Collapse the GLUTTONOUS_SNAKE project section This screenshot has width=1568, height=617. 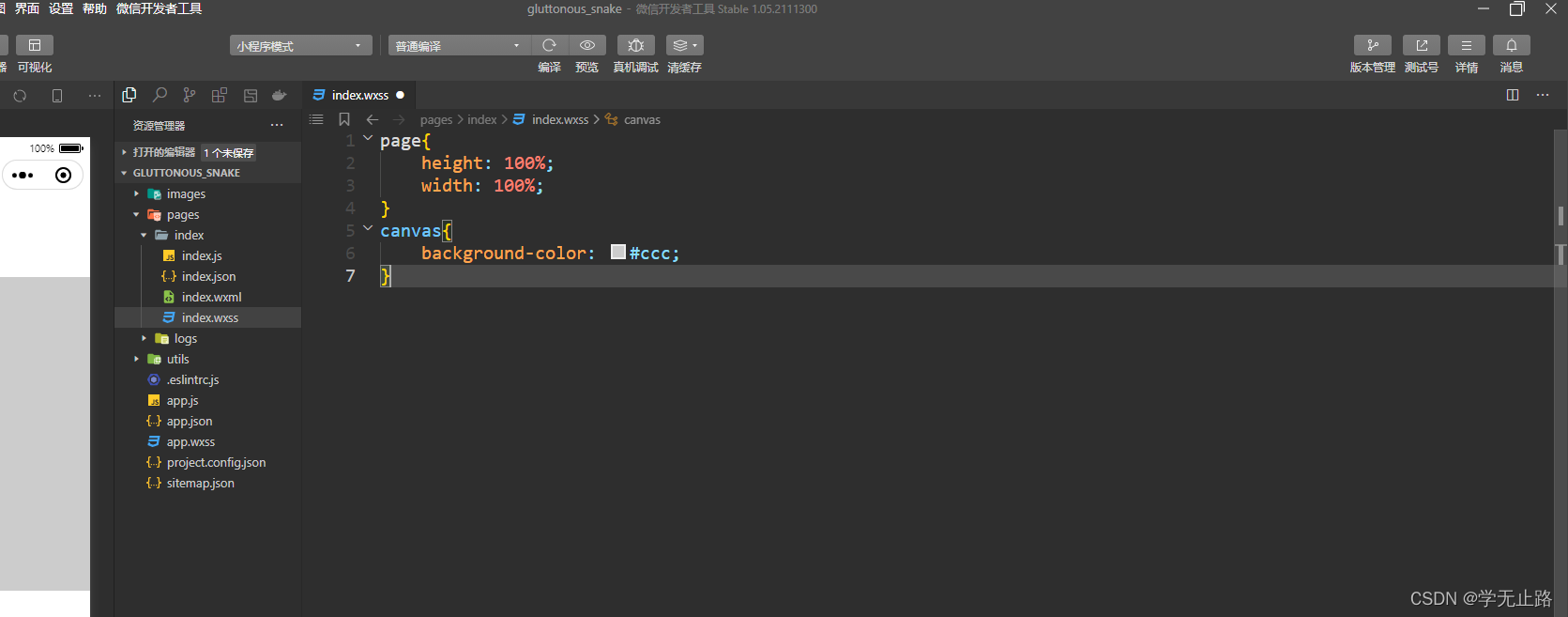(124, 173)
